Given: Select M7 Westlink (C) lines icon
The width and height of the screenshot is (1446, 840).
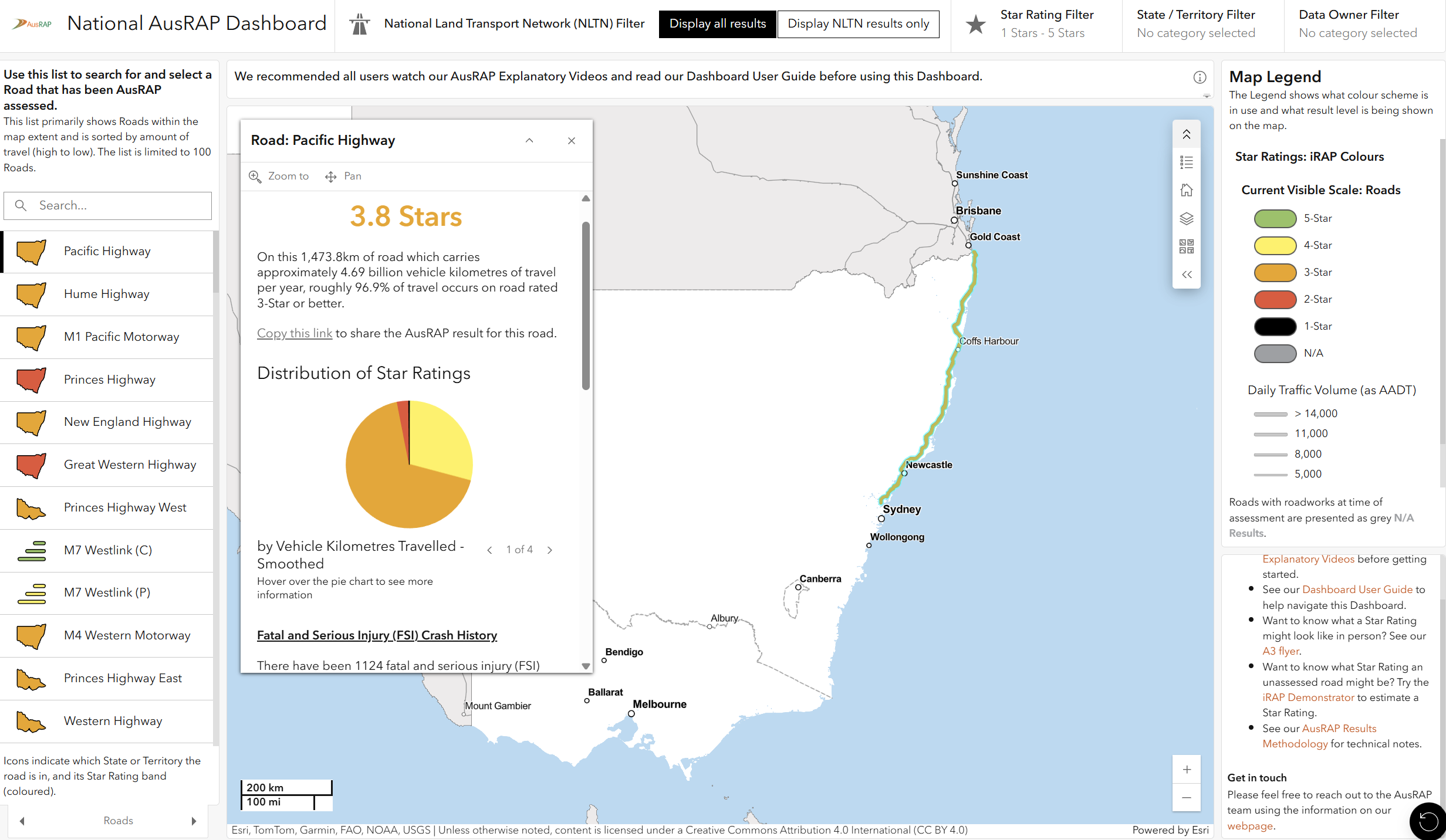Looking at the screenshot, I should coord(32,551).
